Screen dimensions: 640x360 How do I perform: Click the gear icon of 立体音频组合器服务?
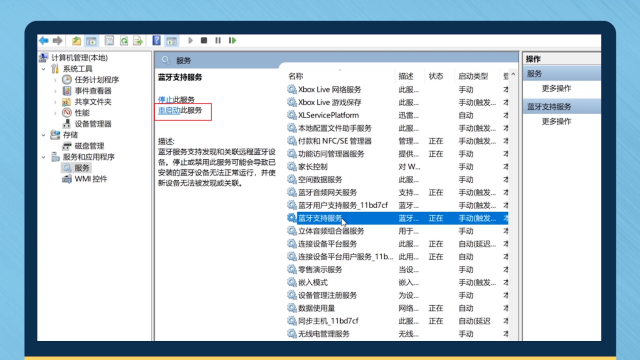291,231
